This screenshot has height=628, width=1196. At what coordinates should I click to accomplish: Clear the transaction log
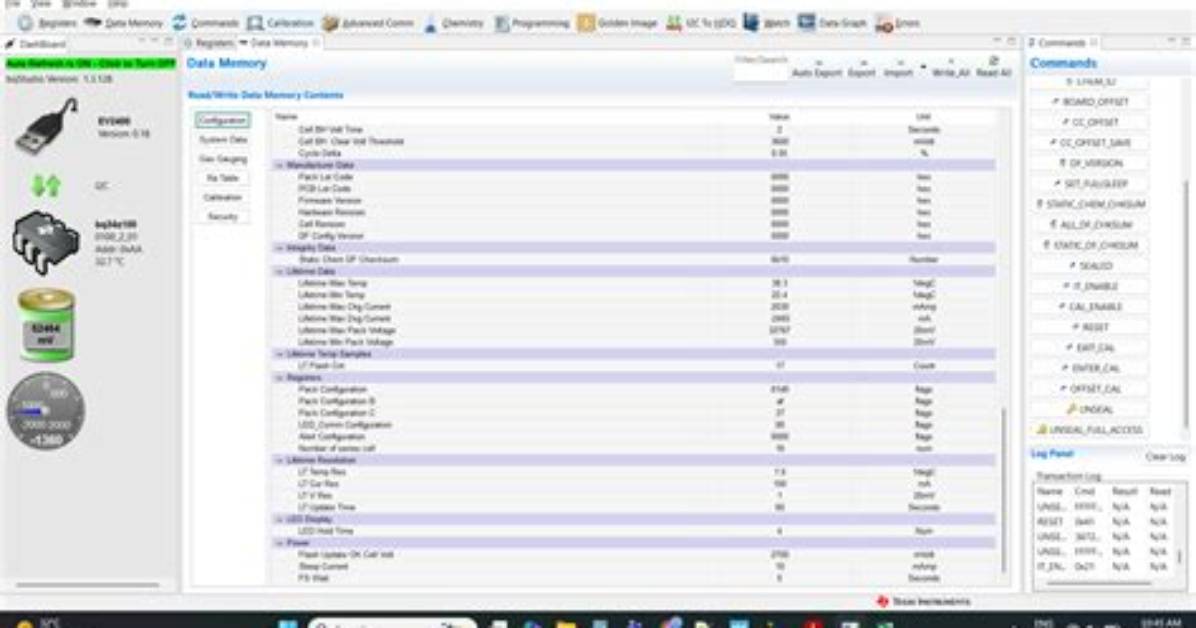tap(1165, 456)
